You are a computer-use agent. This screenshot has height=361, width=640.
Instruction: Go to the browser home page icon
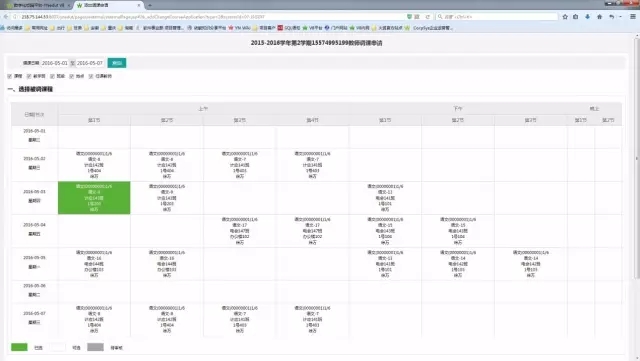point(599,17)
